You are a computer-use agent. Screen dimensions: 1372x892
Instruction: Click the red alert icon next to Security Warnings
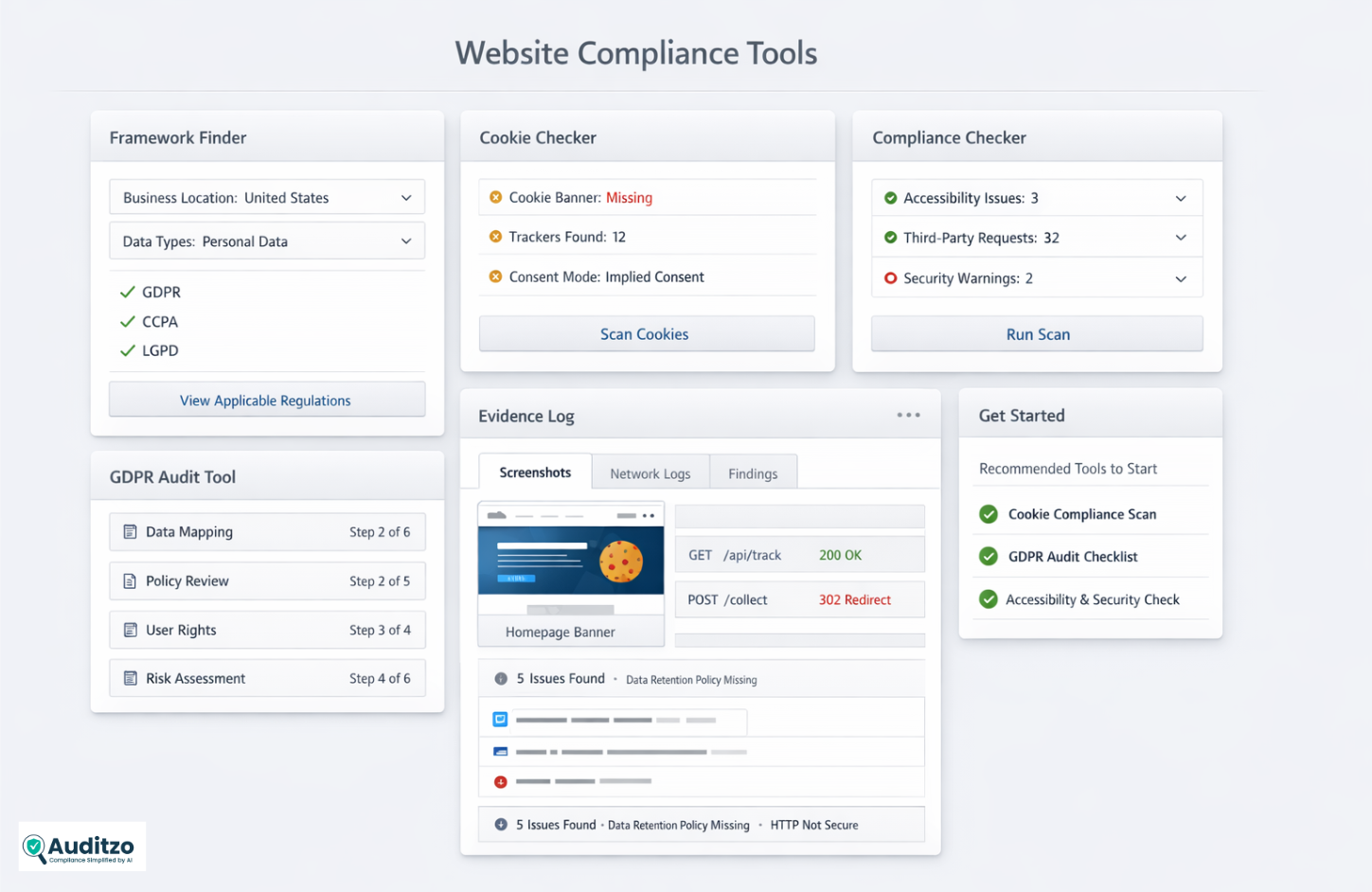(x=891, y=278)
